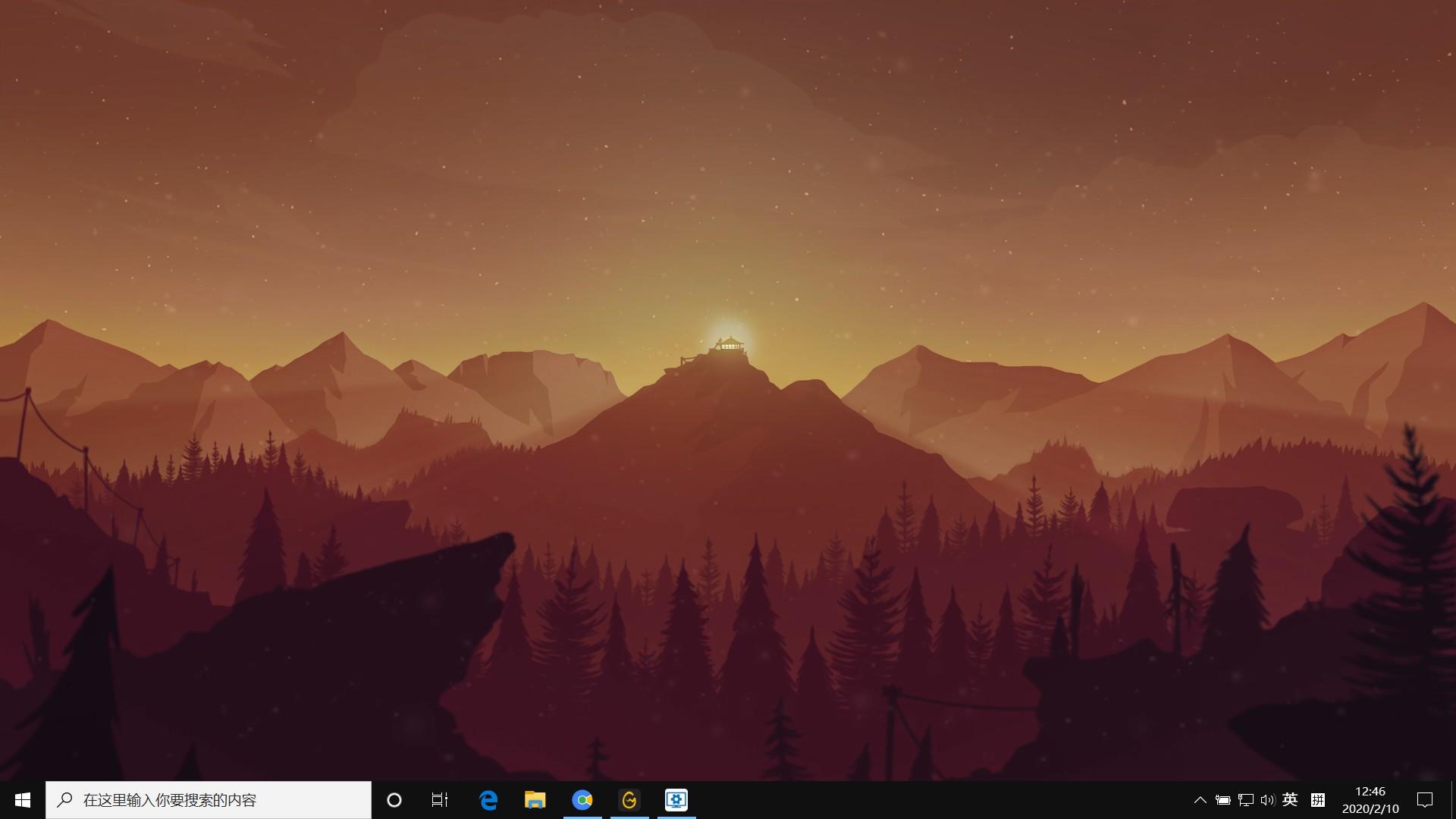Switch to the yellow G app on taskbar

point(629,800)
